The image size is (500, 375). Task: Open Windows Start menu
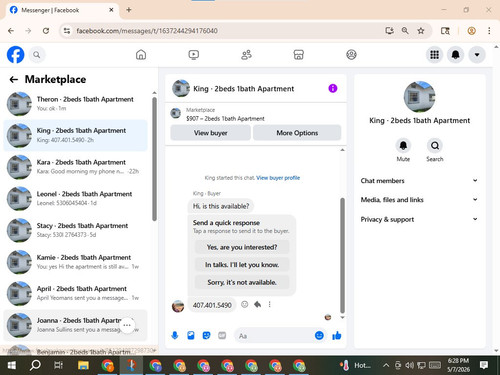pyautogui.click(x=11, y=365)
